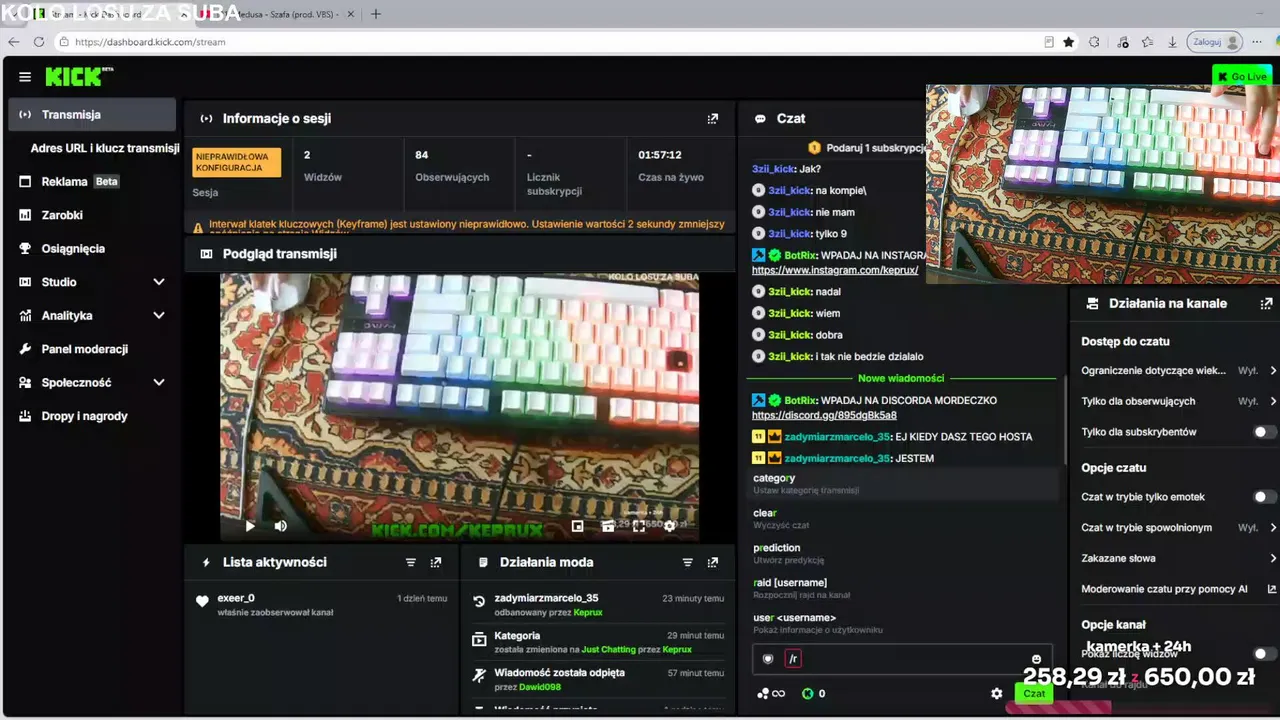This screenshot has height=720, width=1280.
Task: Pop out the Lista aktywności panel
Action: 436,563
